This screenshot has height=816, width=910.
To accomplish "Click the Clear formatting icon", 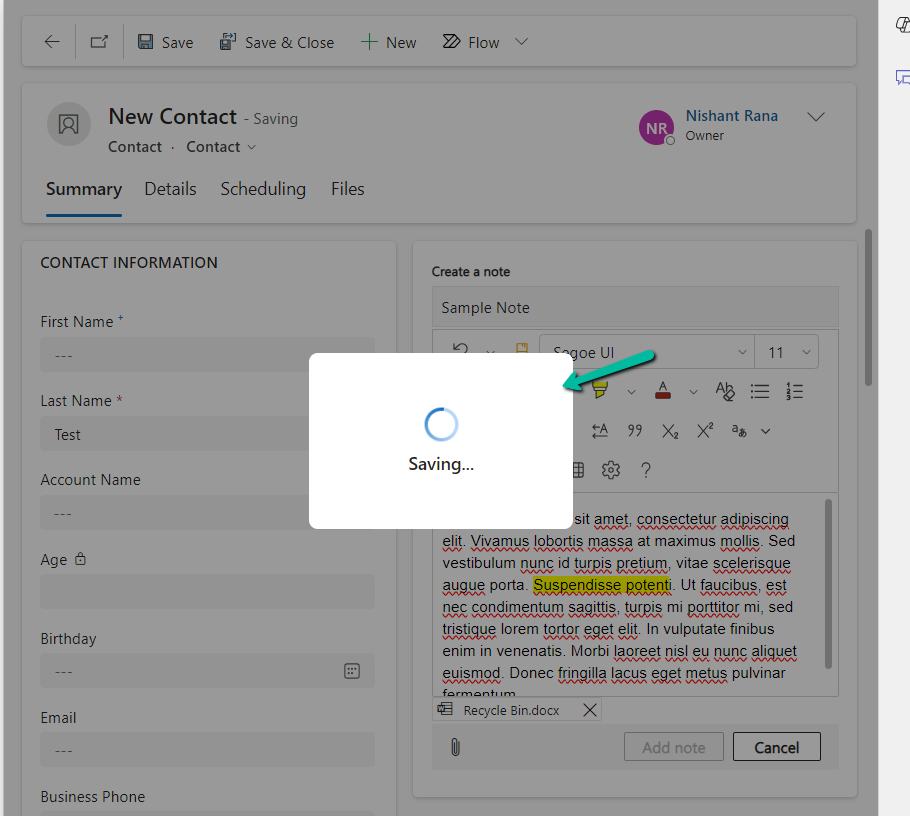I will tap(724, 391).
